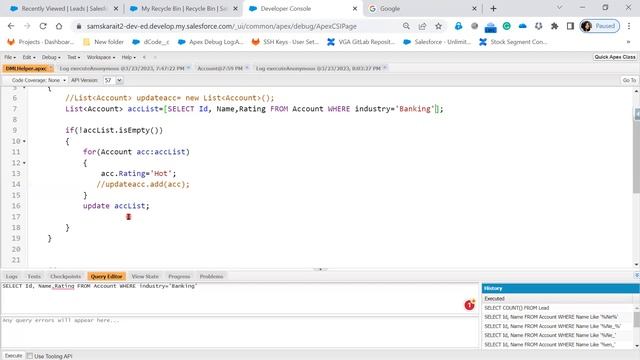Open the Extensions puzzle piece menu

[554, 26]
